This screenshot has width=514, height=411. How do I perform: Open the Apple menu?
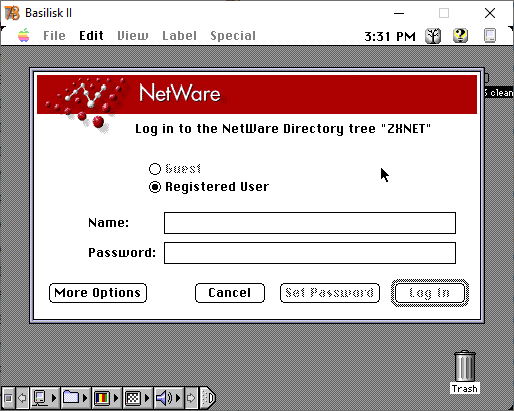tap(24, 35)
